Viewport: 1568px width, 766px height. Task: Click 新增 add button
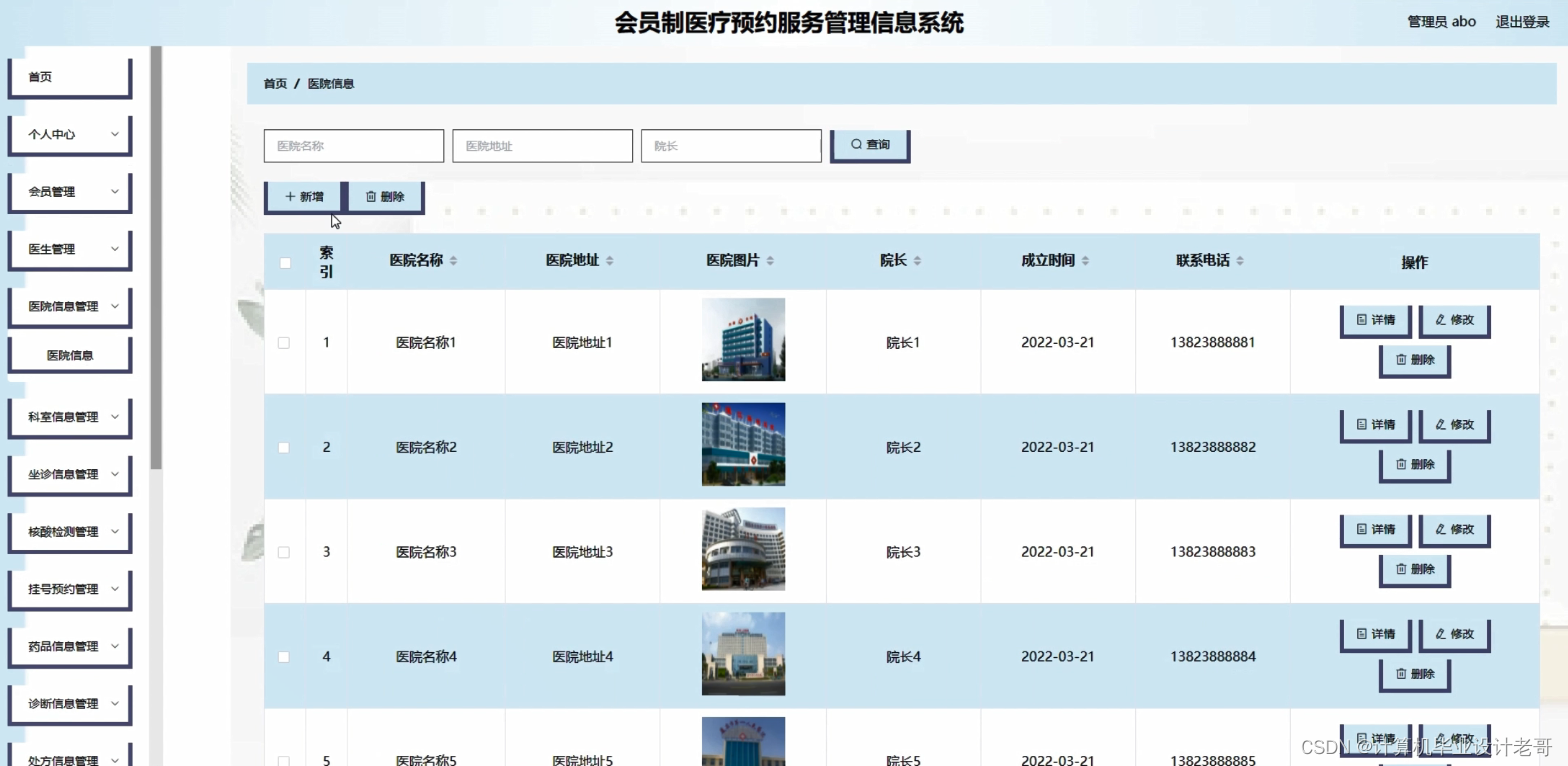(304, 197)
